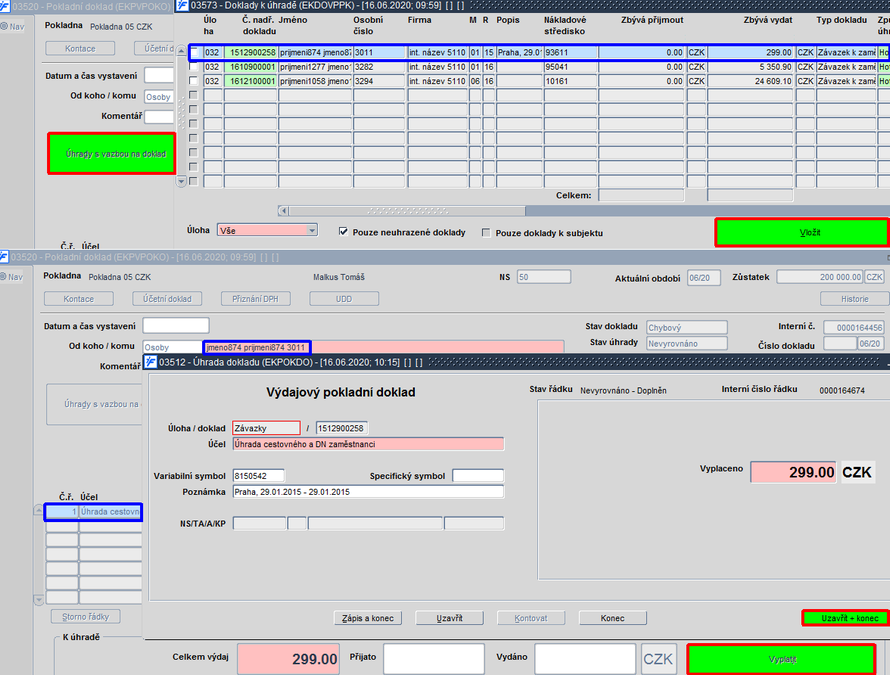The width and height of the screenshot is (890, 675).
Task: Enable the Pouze doklady k subjektu checkbox
Action: click(486, 233)
